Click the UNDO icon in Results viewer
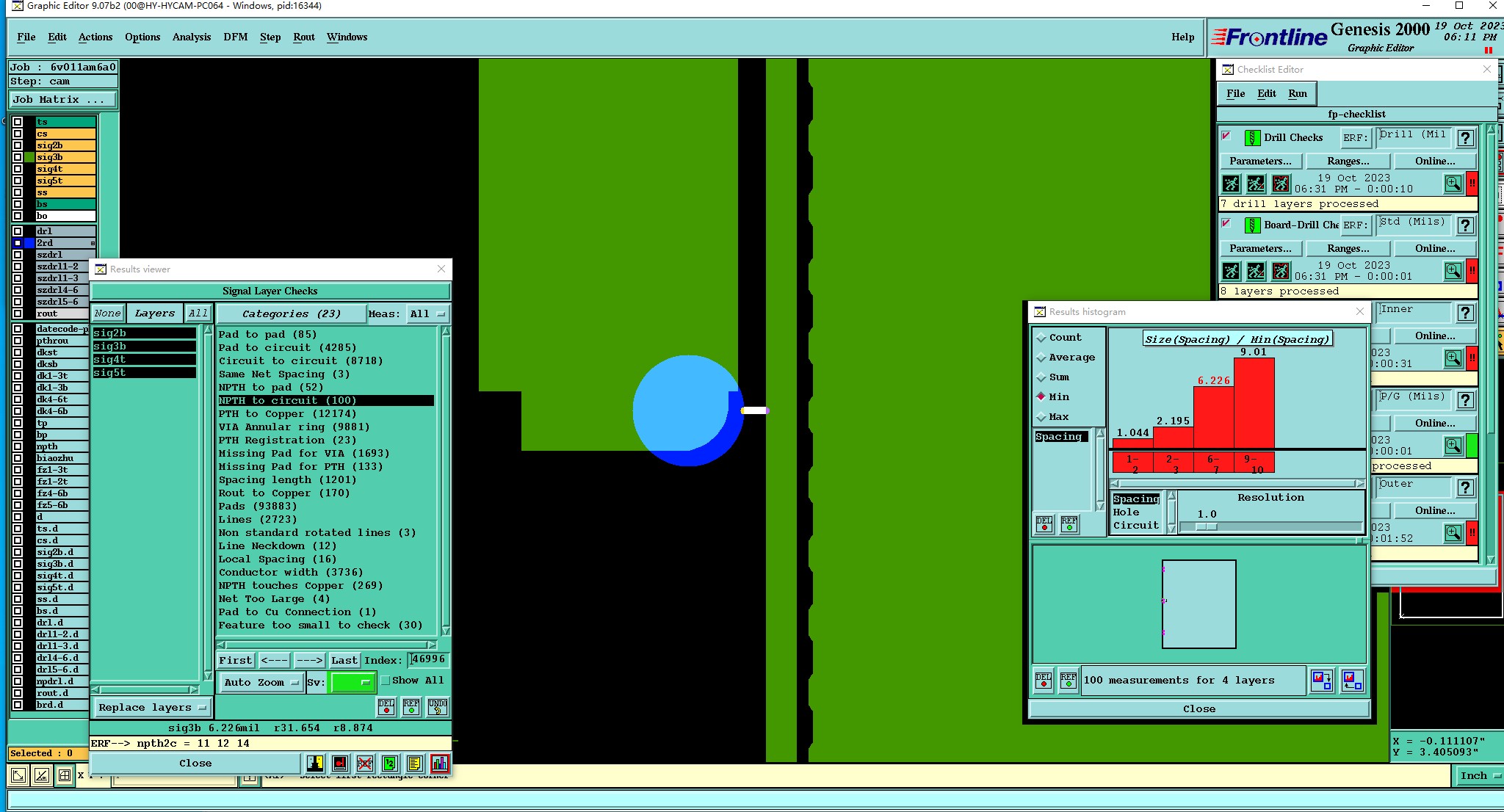1504x812 pixels. tap(438, 707)
